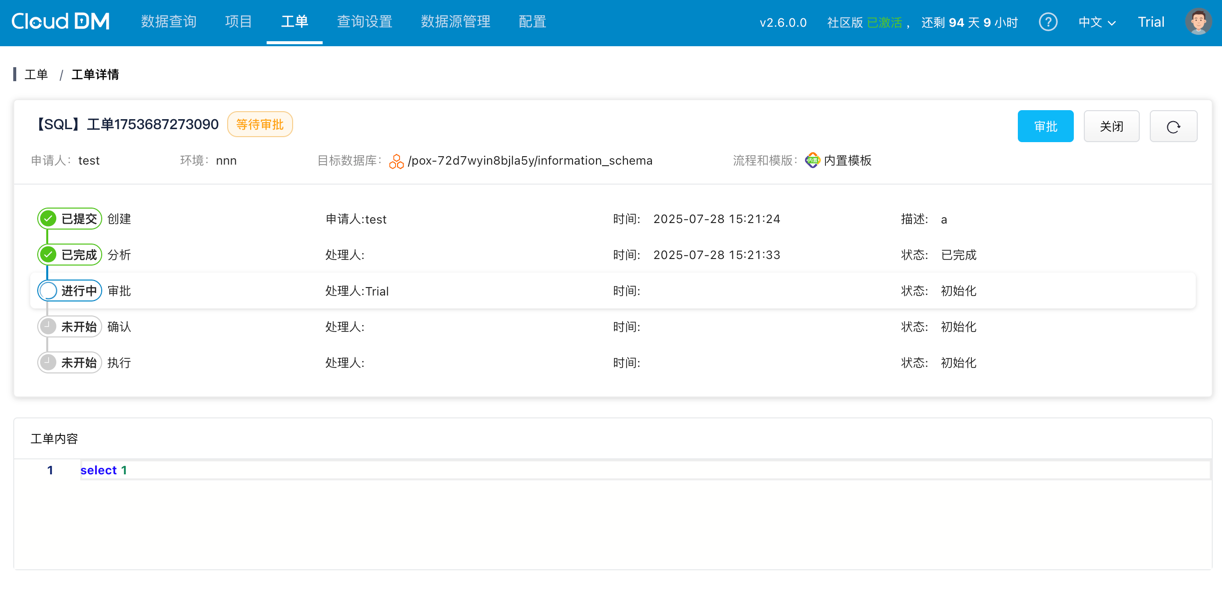This screenshot has height=598, width=1222.
Task: Click the refresh icon button
Action: coord(1173,127)
